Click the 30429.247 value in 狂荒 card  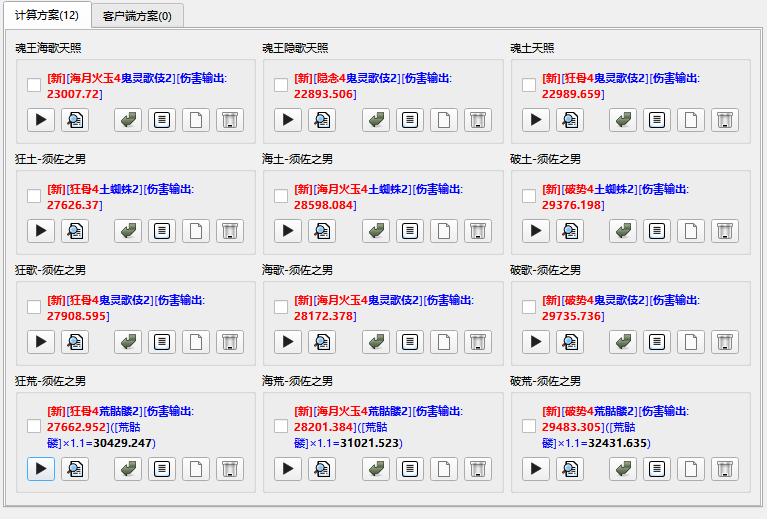[122, 443]
